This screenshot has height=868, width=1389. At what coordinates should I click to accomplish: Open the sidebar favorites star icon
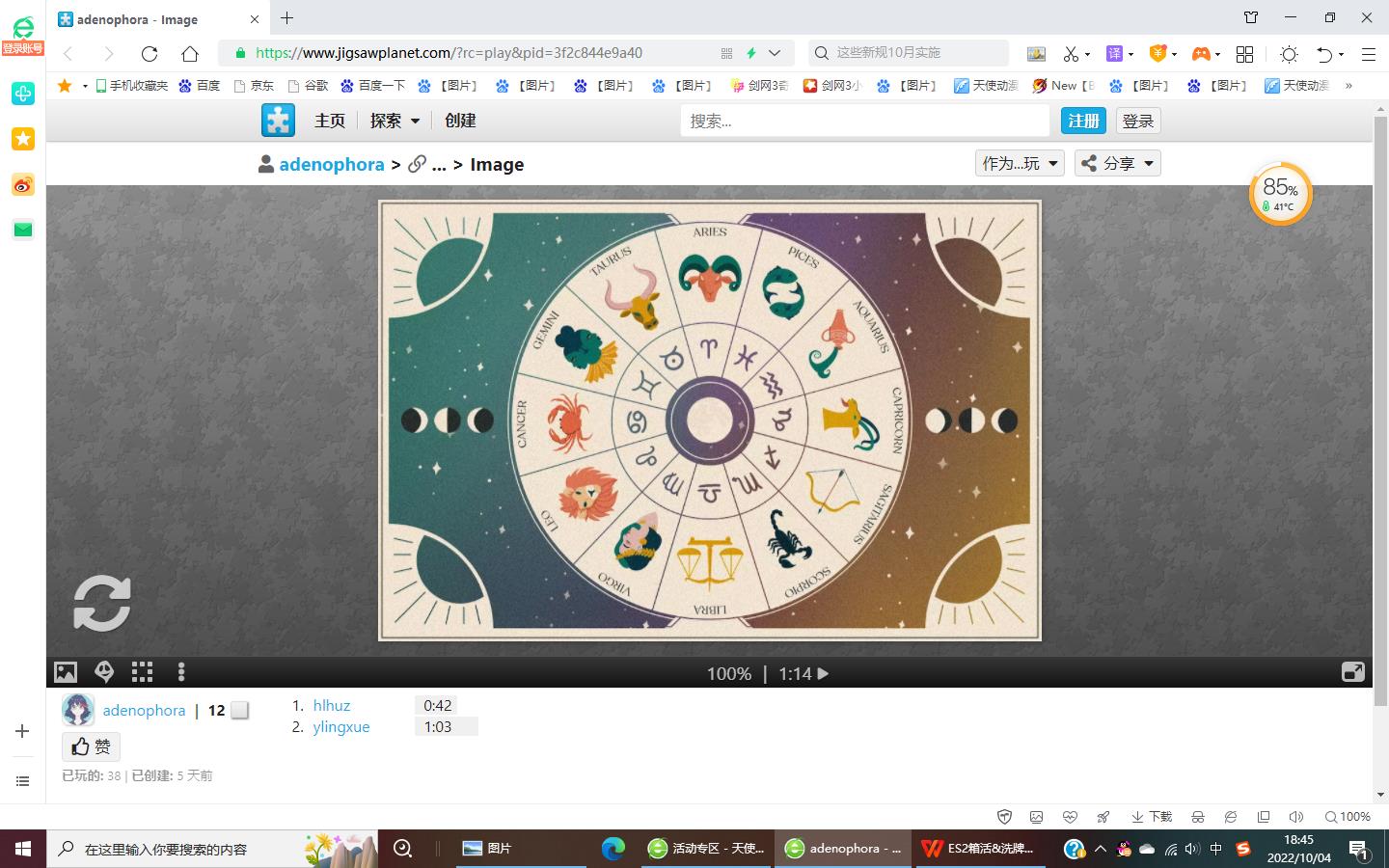23,139
